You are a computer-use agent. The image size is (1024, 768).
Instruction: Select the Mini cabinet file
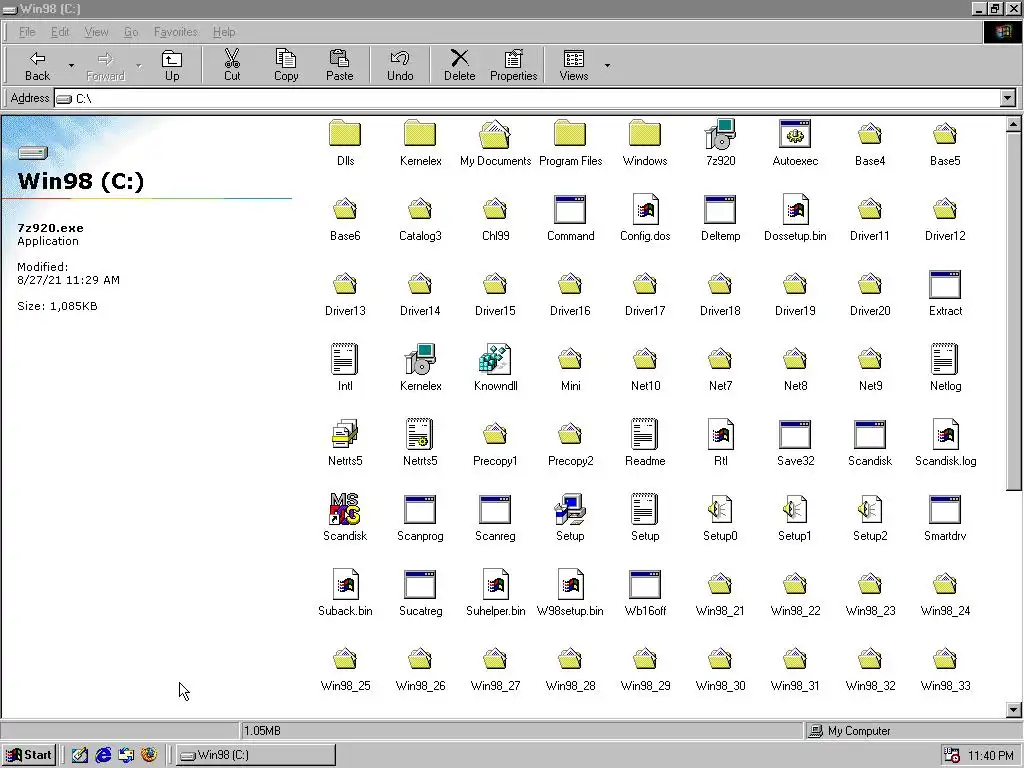point(570,359)
